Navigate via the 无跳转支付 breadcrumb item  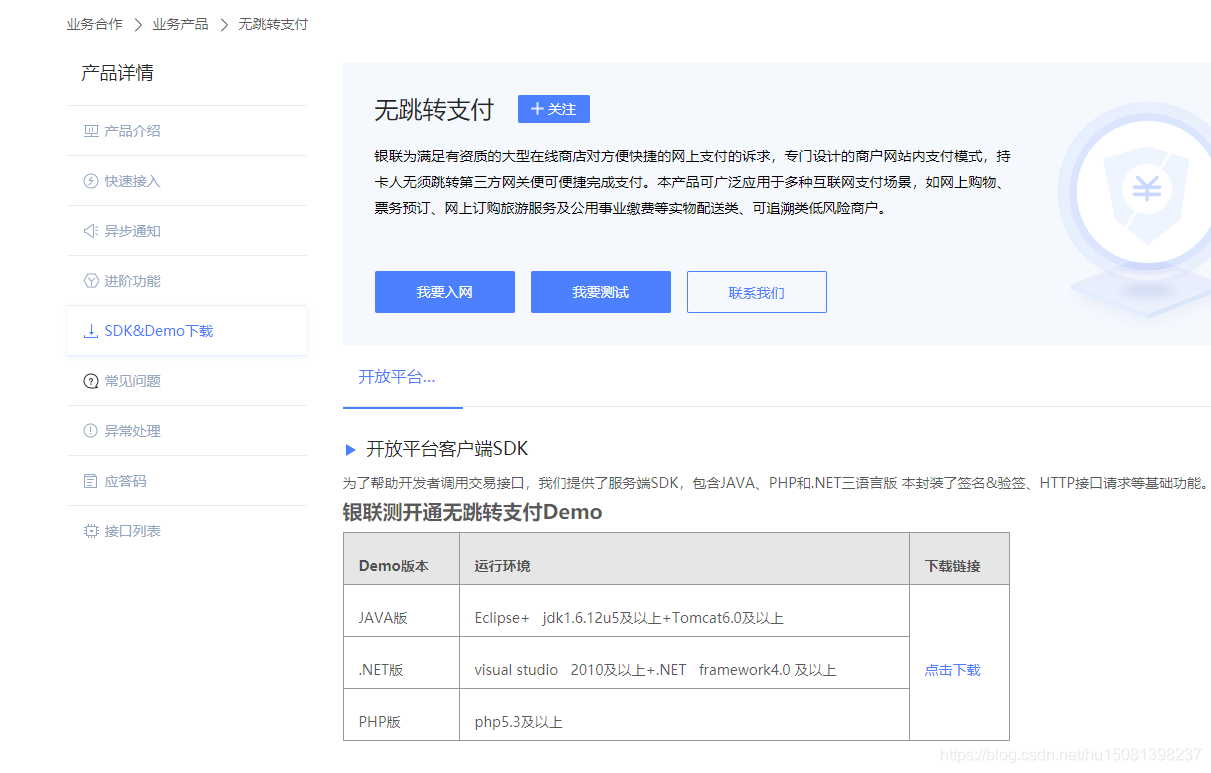coord(270,23)
